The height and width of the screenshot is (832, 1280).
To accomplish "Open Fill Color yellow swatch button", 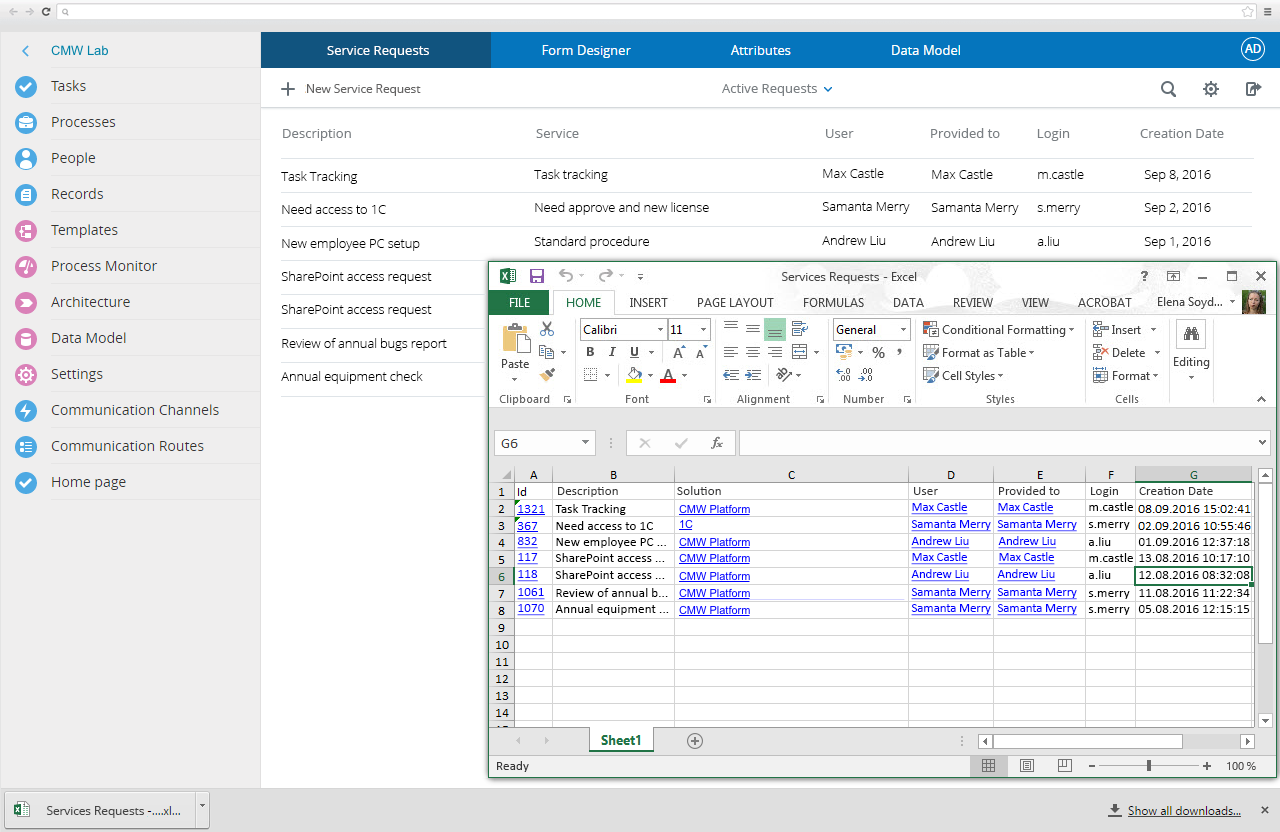I will (x=634, y=376).
